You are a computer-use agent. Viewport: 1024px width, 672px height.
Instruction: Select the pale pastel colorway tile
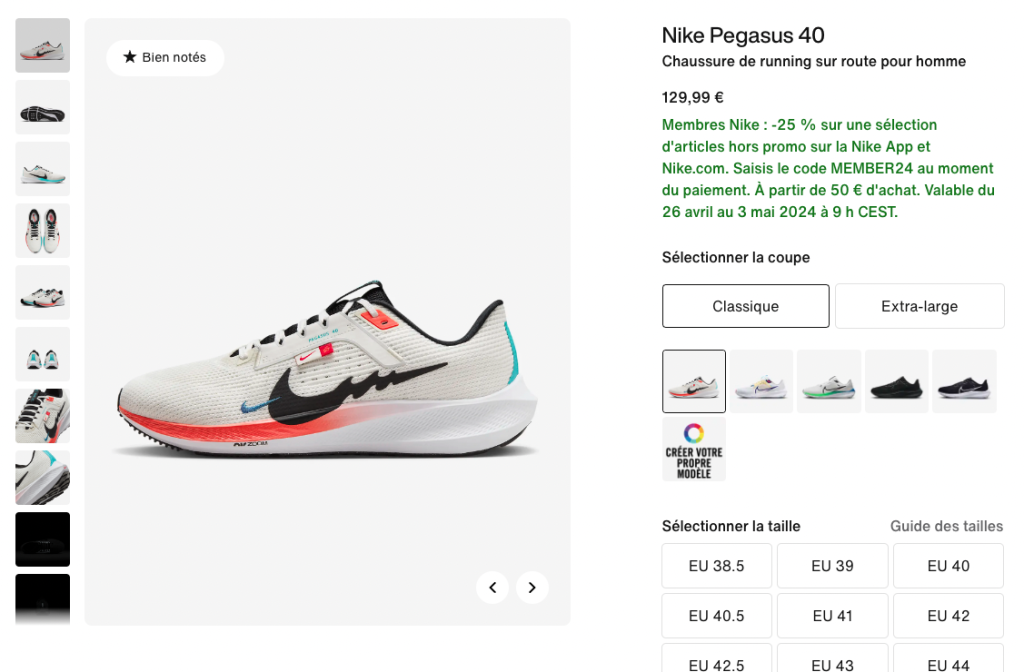[761, 381]
